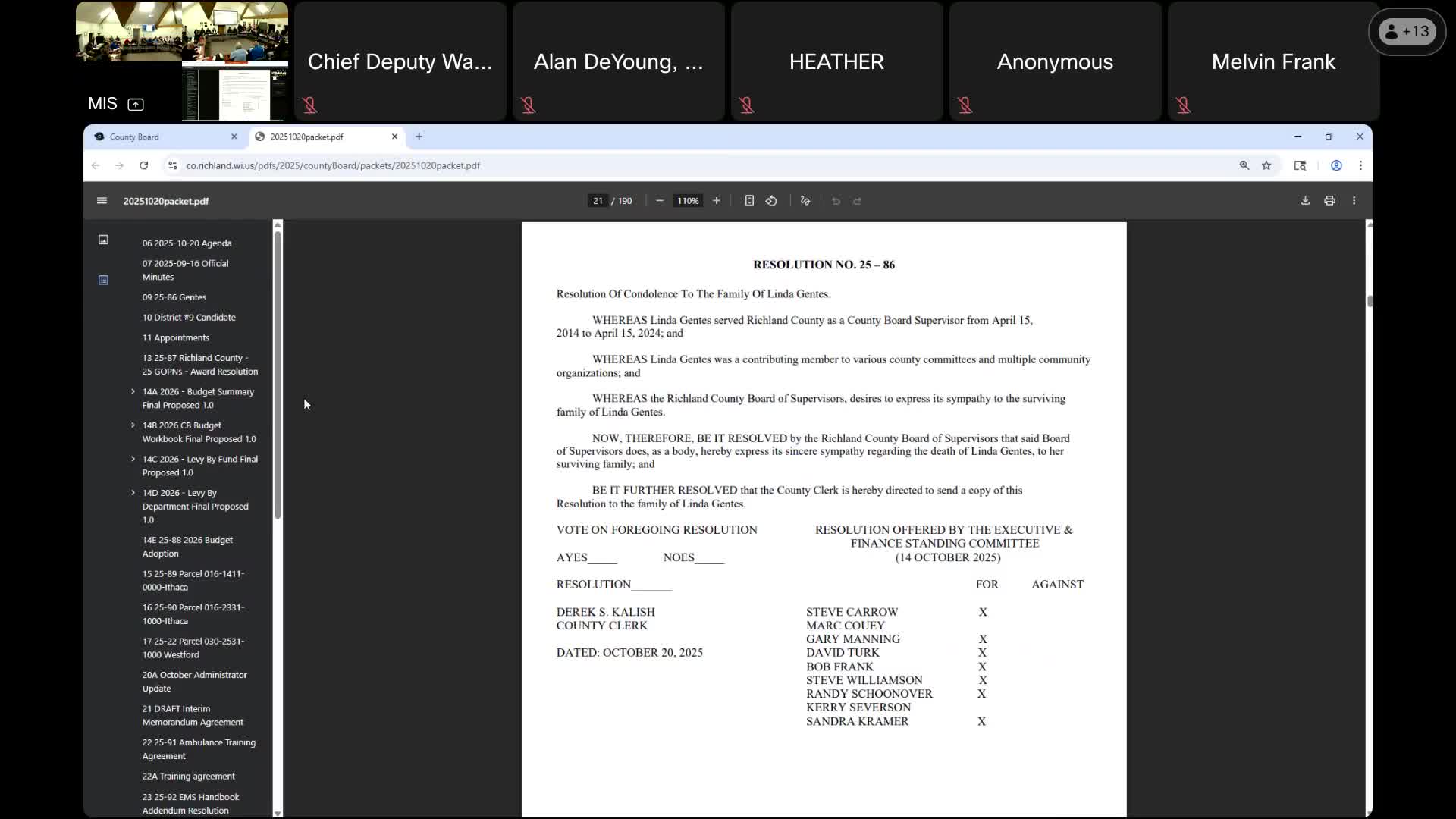Zoom in on the PDF document
Viewport: 1456px width, 819px height.
(716, 201)
